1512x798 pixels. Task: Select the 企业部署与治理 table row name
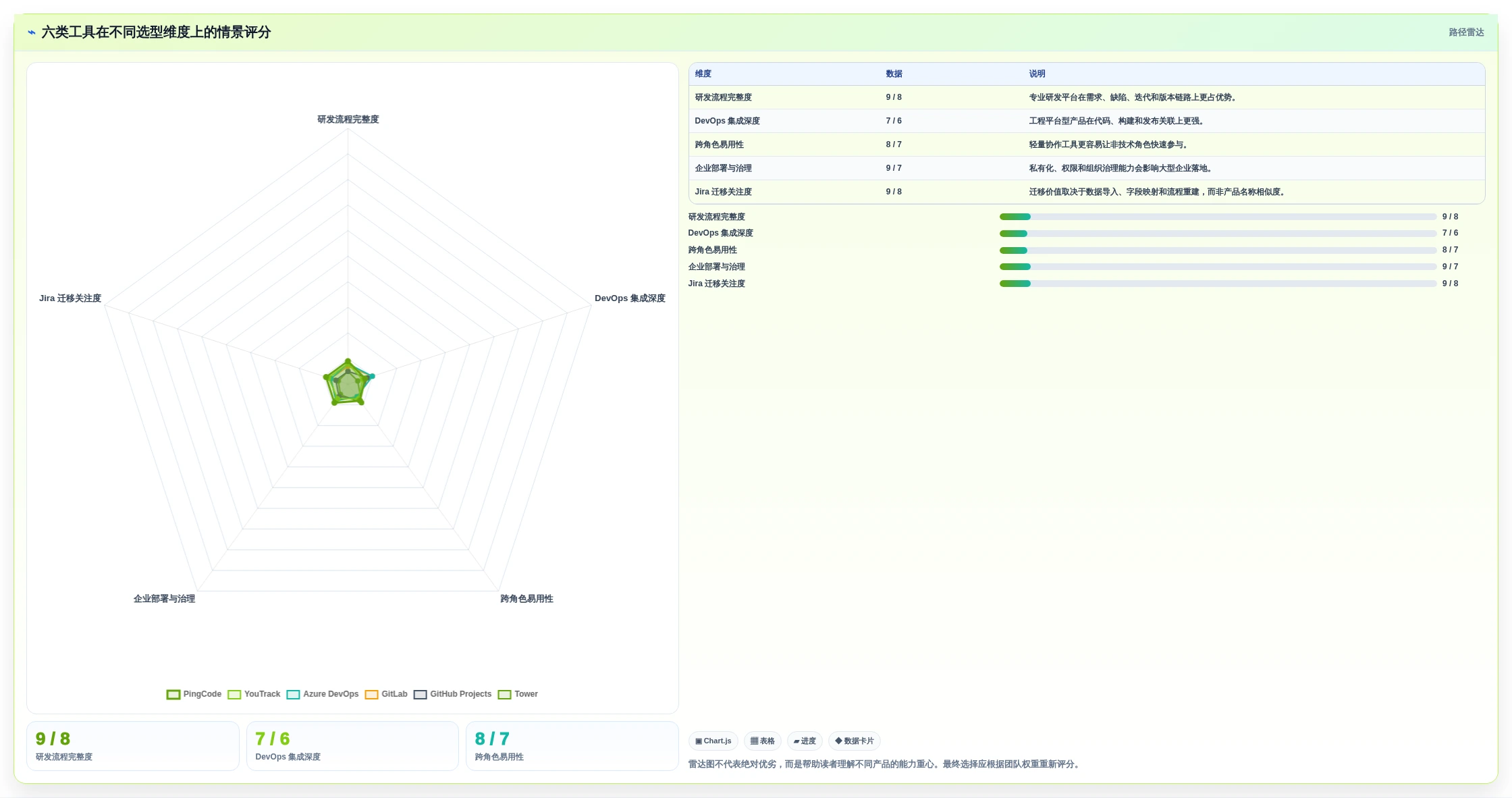click(x=724, y=168)
